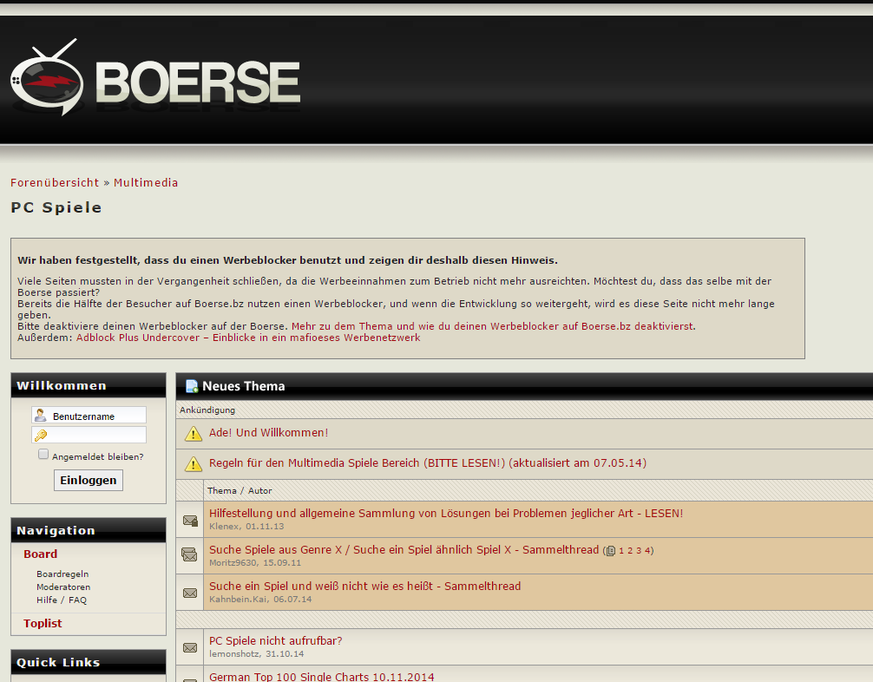Screen dimensions: 873x682
Task: Open Adblock Plus Undercover article link
Action: coord(248,338)
